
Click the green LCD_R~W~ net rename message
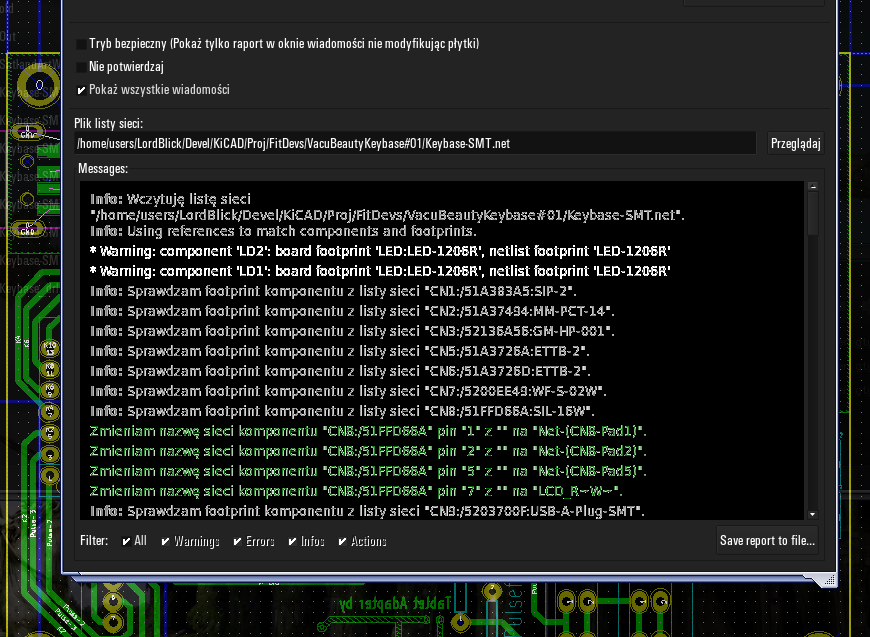click(356, 491)
